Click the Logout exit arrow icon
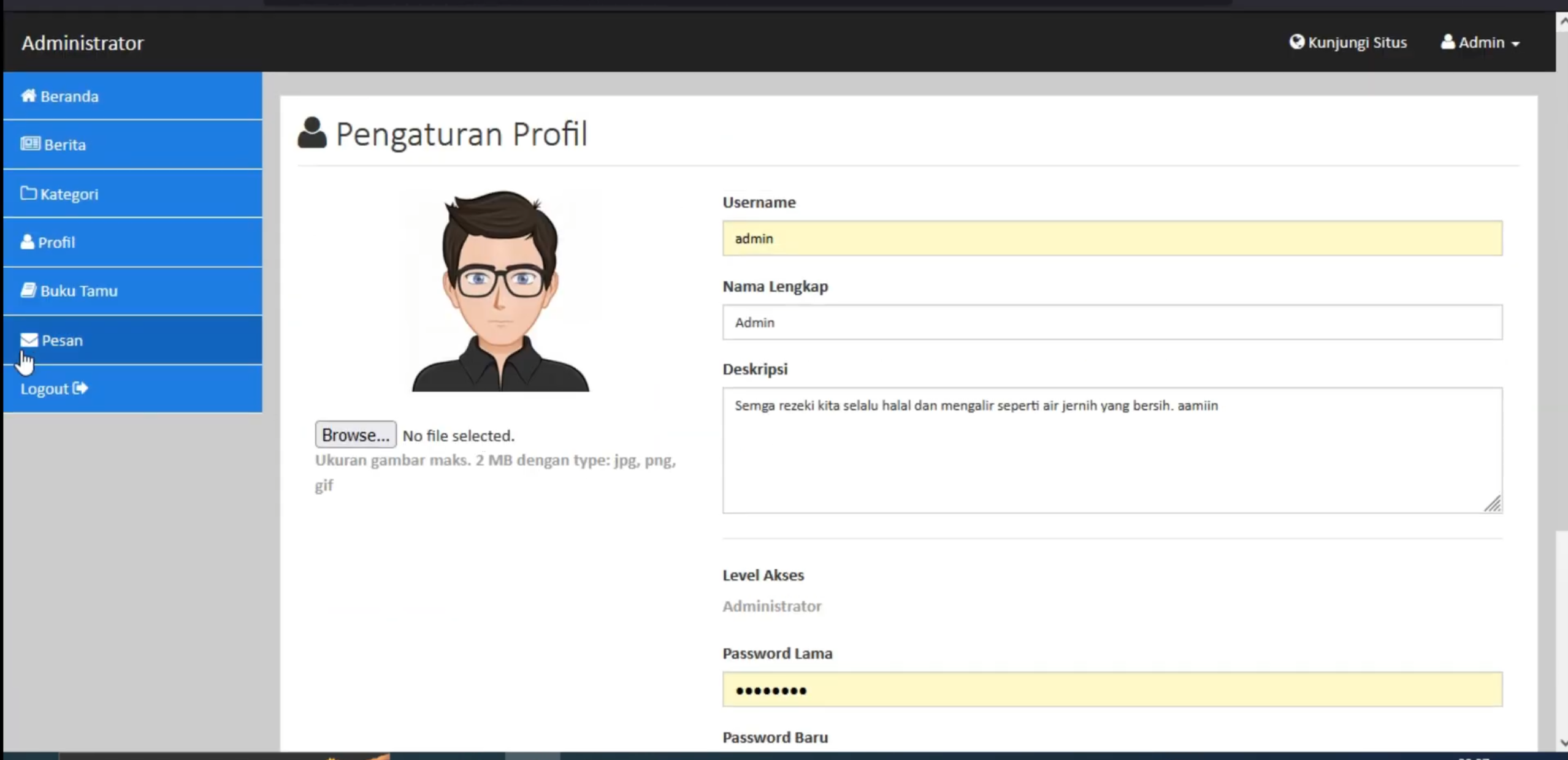 (x=80, y=388)
